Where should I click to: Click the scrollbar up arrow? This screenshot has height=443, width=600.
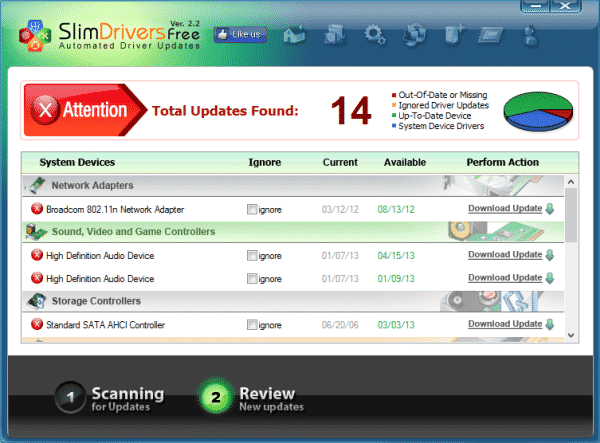(571, 182)
